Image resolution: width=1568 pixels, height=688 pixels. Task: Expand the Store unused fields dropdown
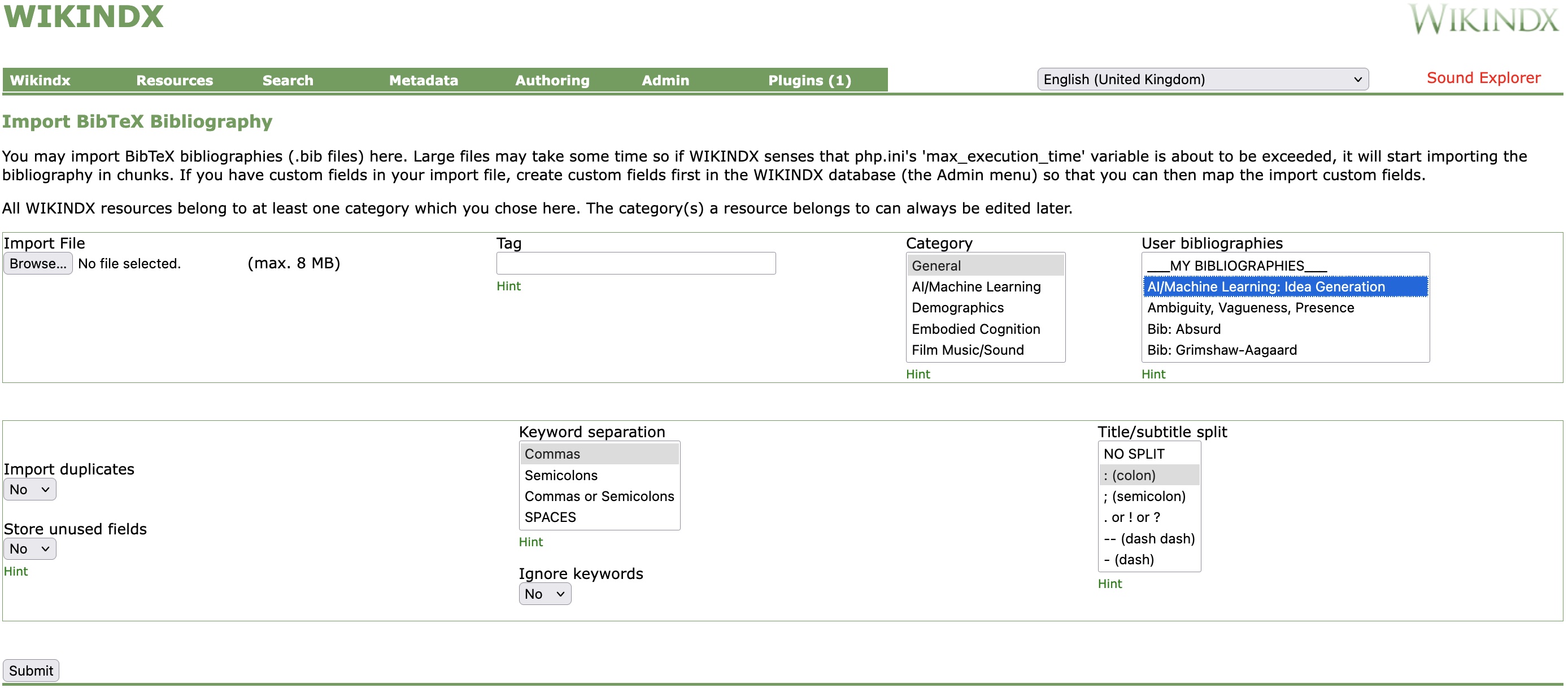[x=29, y=549]
